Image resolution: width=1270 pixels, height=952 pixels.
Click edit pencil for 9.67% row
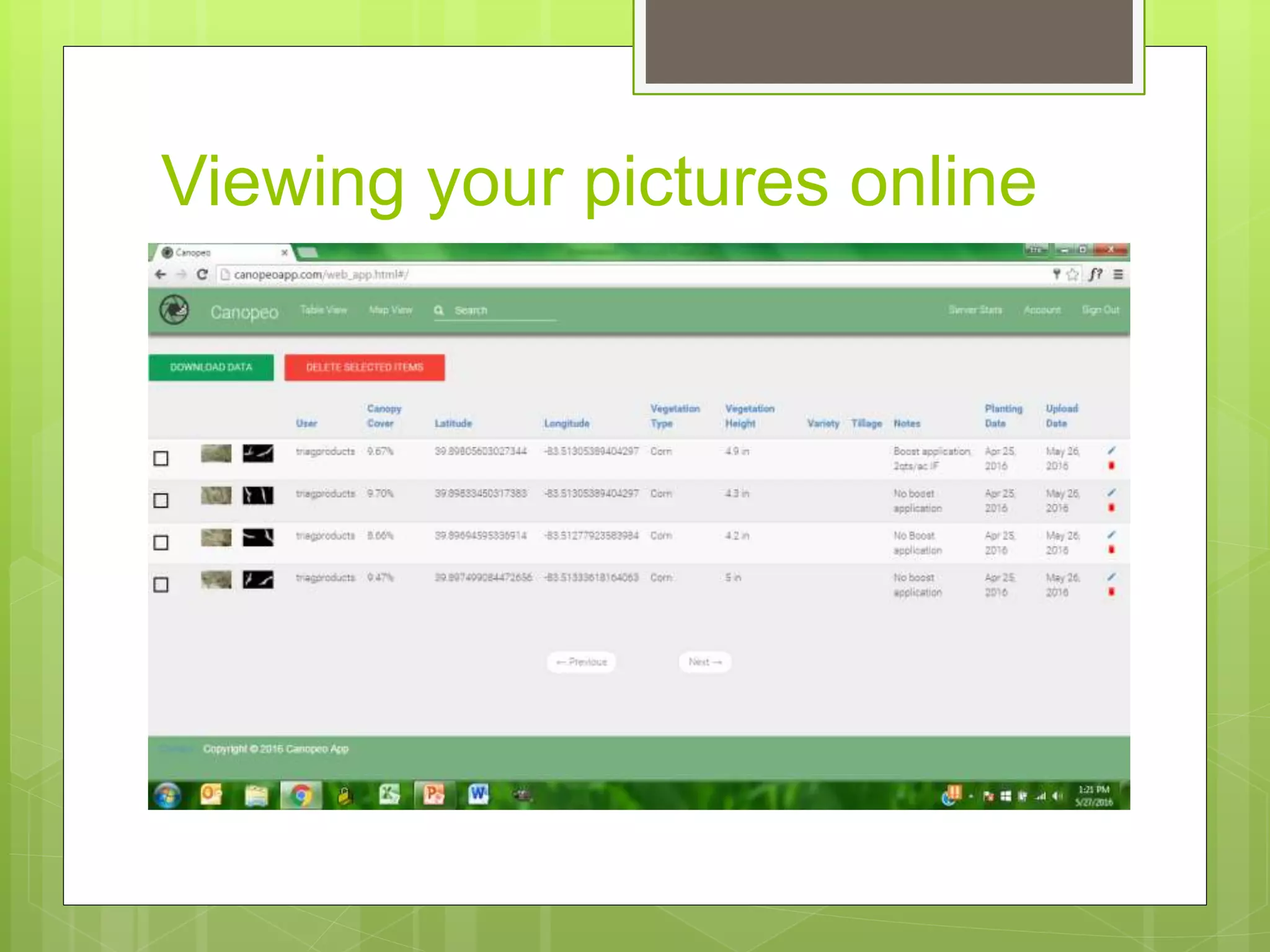pos(1111,451)
